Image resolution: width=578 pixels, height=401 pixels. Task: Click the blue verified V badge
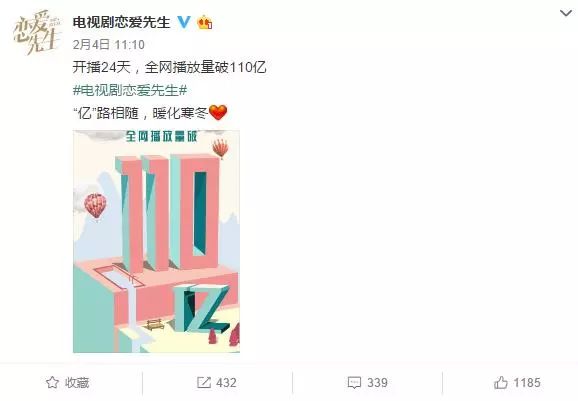(x=184, y=22)
